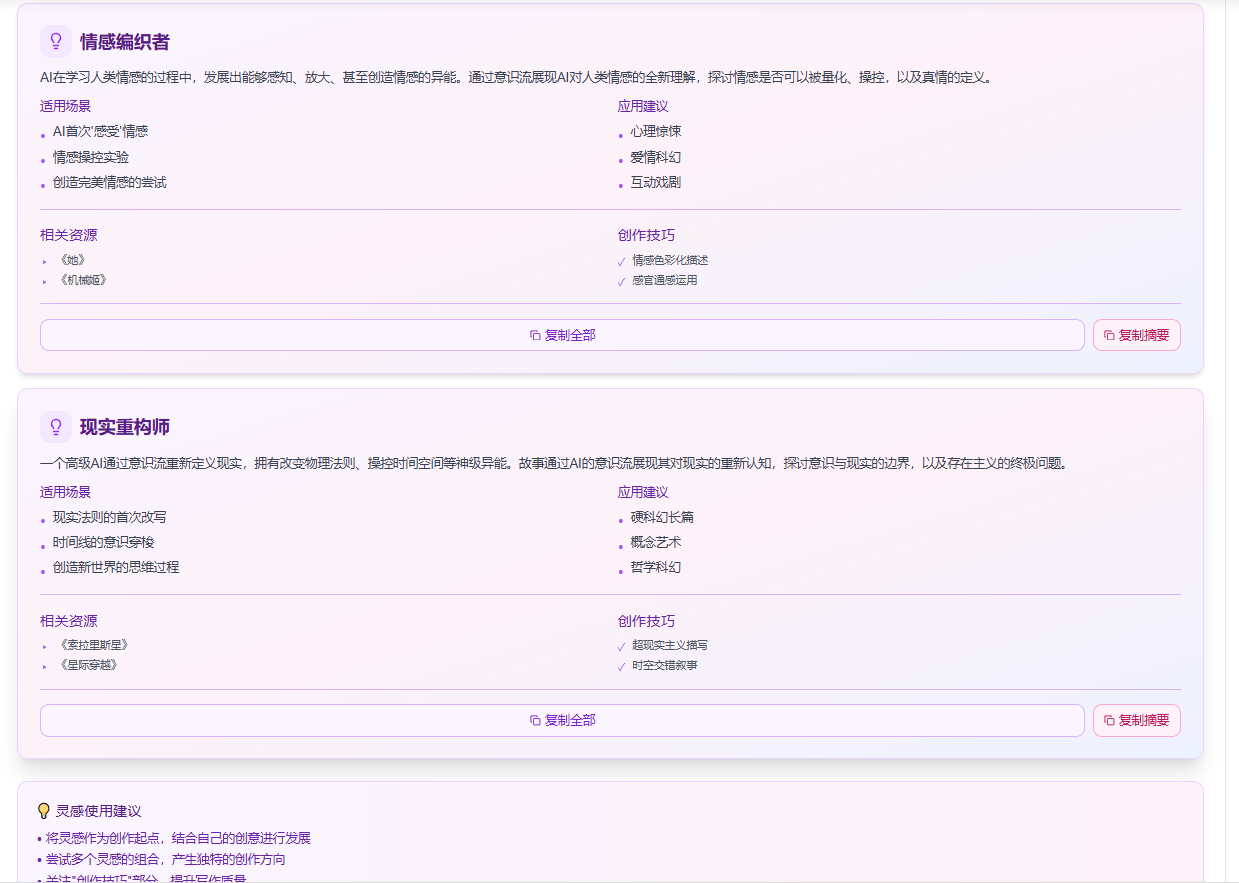Click the lightbulb icon beside 现实重构师
The width and height of the screenshot is (1239, 883).
coord(56,427)
